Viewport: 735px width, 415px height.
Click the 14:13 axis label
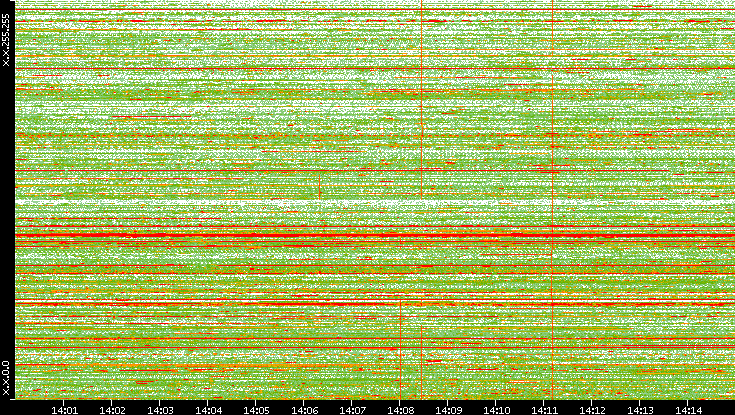(641, 409)
